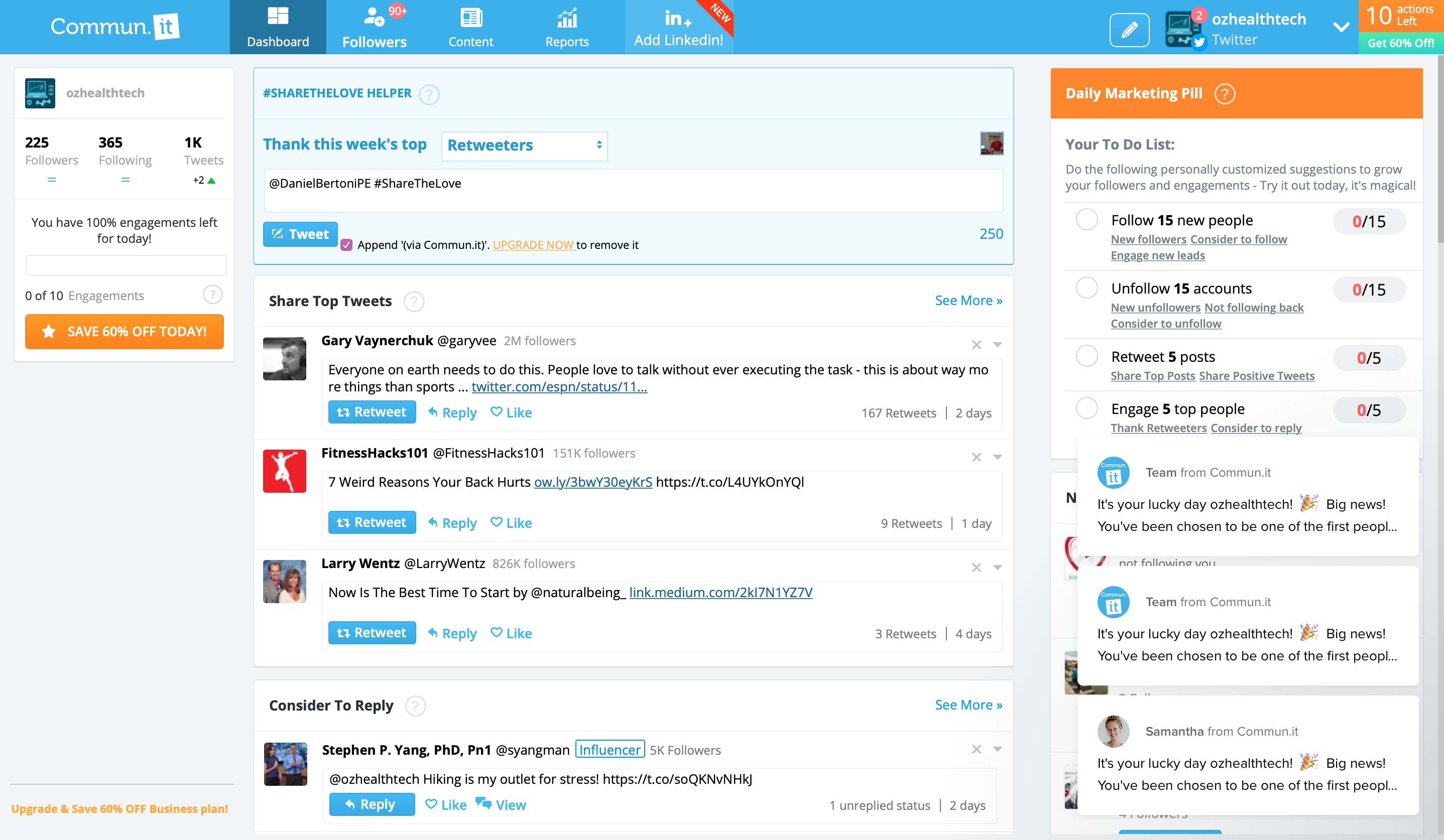This screenshot has height=840, width=1444.
Task: Like the FitnessHacks101 tweet
Action: click(x=511, y=523)
